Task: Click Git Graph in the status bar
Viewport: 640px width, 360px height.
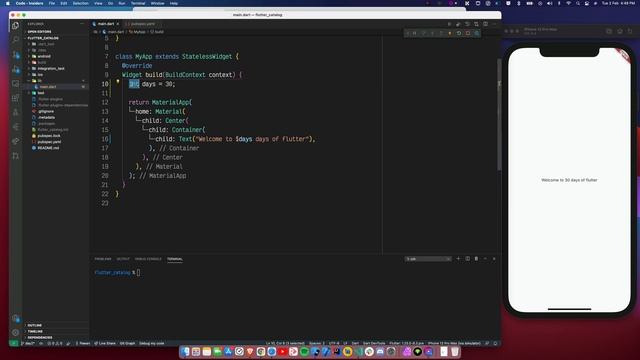Action: coord(127,343)
